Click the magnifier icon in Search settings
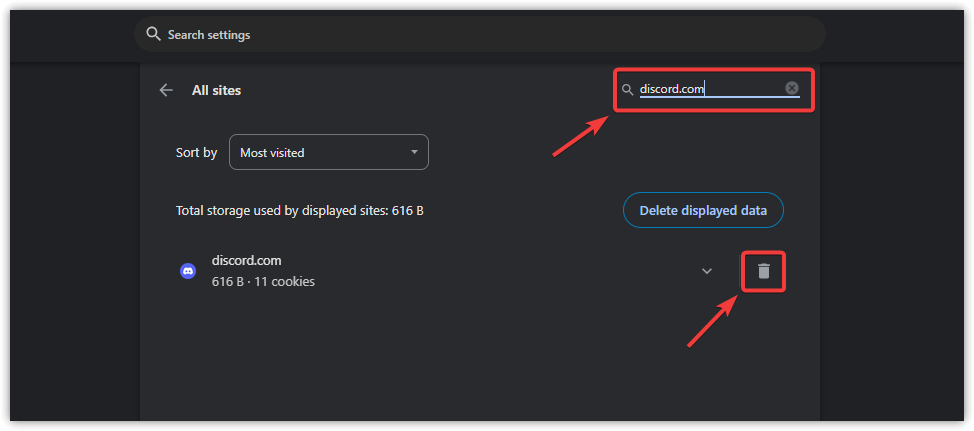 click(153, 34)
